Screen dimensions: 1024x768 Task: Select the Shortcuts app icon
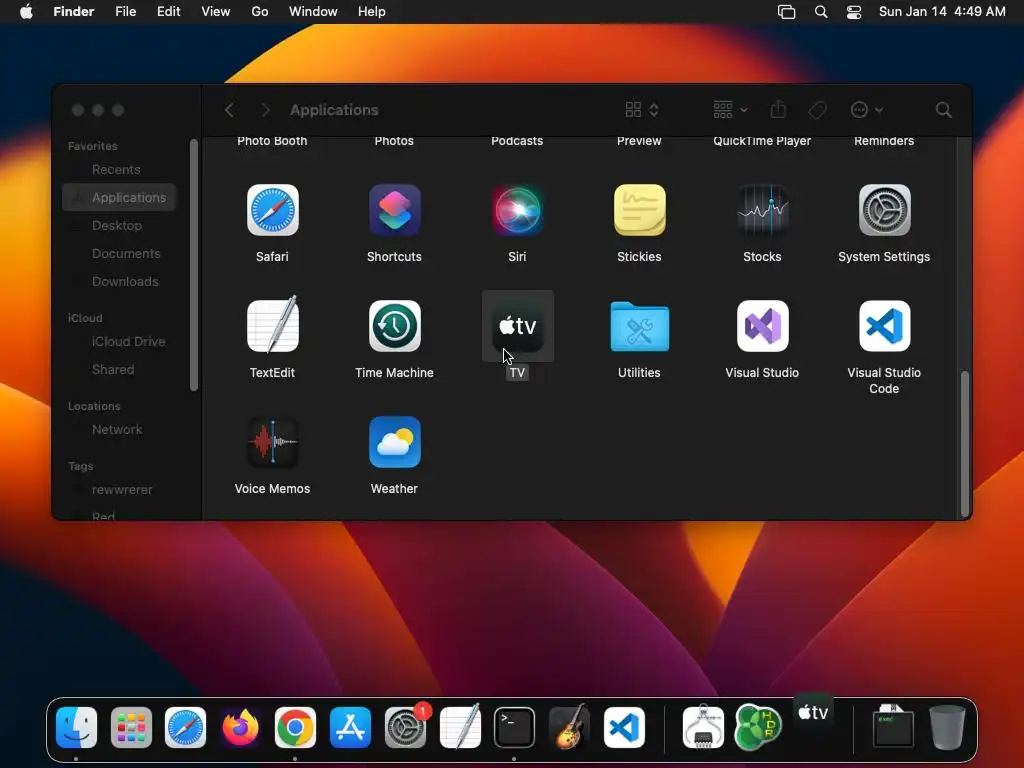394,210
